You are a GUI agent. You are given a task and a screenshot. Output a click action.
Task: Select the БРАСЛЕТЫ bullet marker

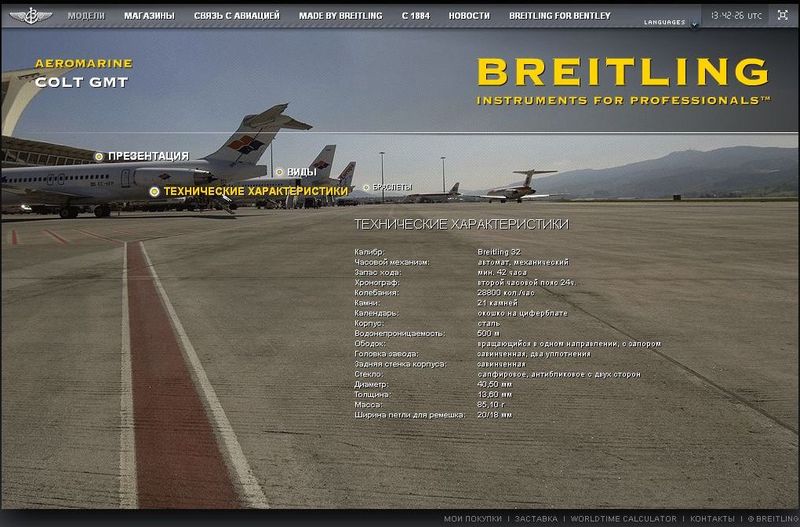(366, 187)
